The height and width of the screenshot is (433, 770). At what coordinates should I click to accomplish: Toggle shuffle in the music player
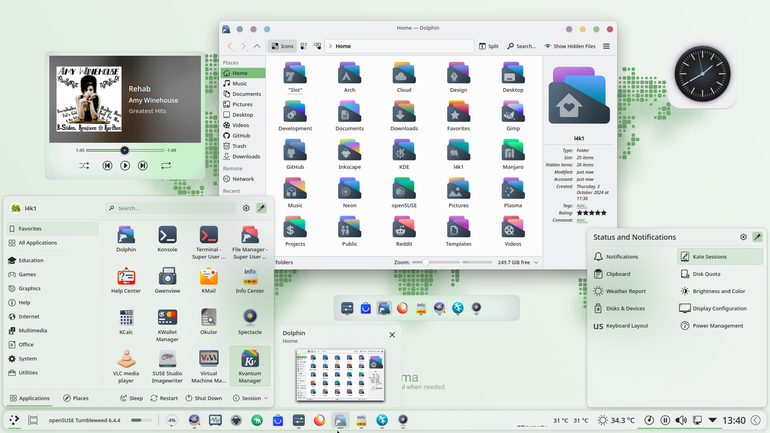tap(84, 166)
